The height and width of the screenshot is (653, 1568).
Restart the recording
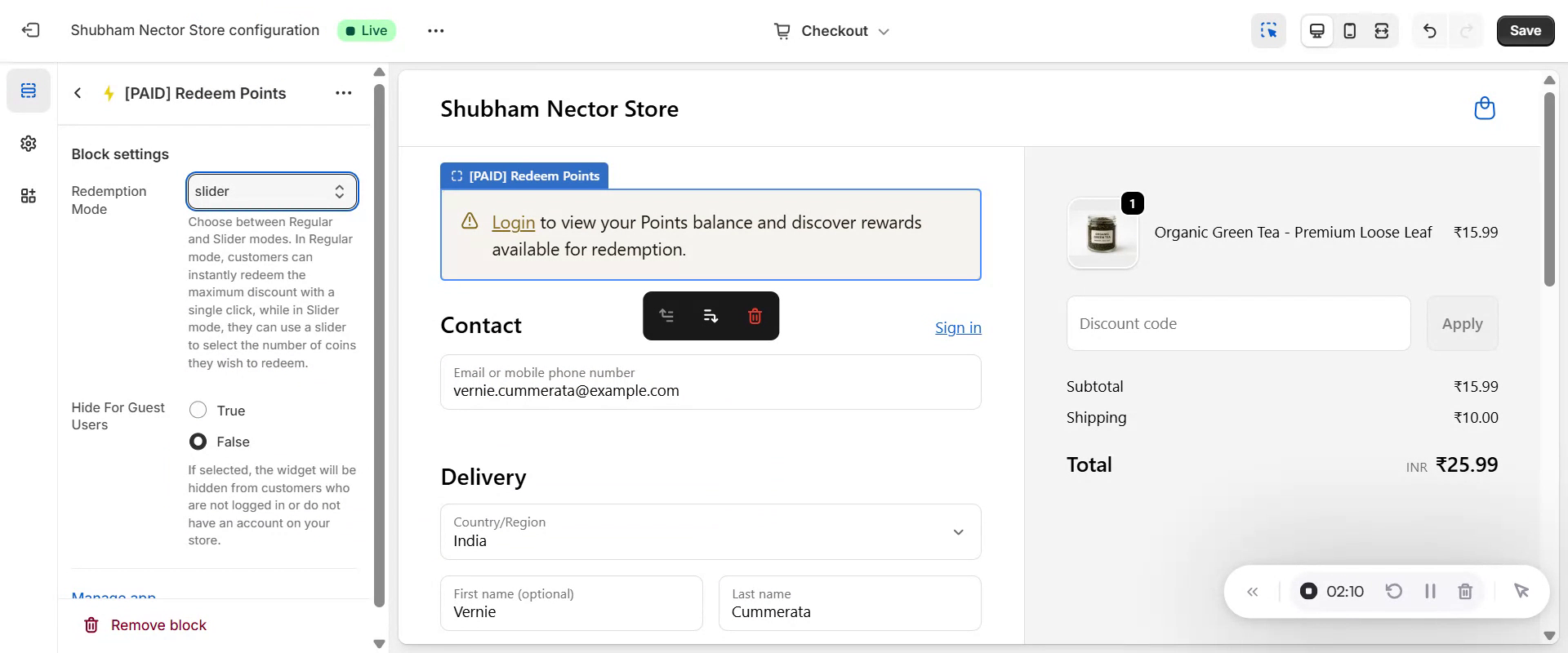tap(1394, 591)
